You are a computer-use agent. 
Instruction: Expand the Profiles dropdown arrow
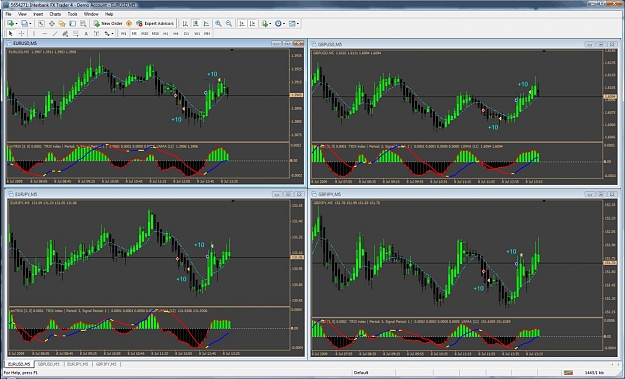pyautogui.click(x=30, y=24)
